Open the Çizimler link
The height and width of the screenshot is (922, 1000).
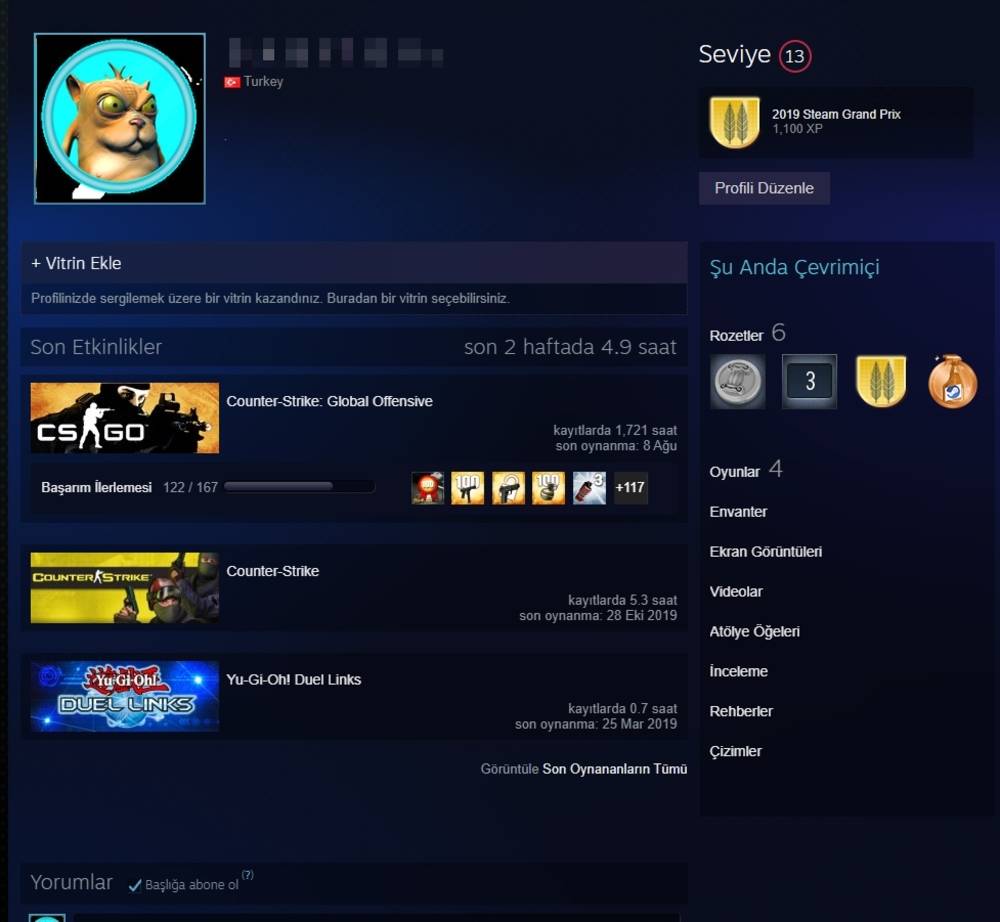735,751
